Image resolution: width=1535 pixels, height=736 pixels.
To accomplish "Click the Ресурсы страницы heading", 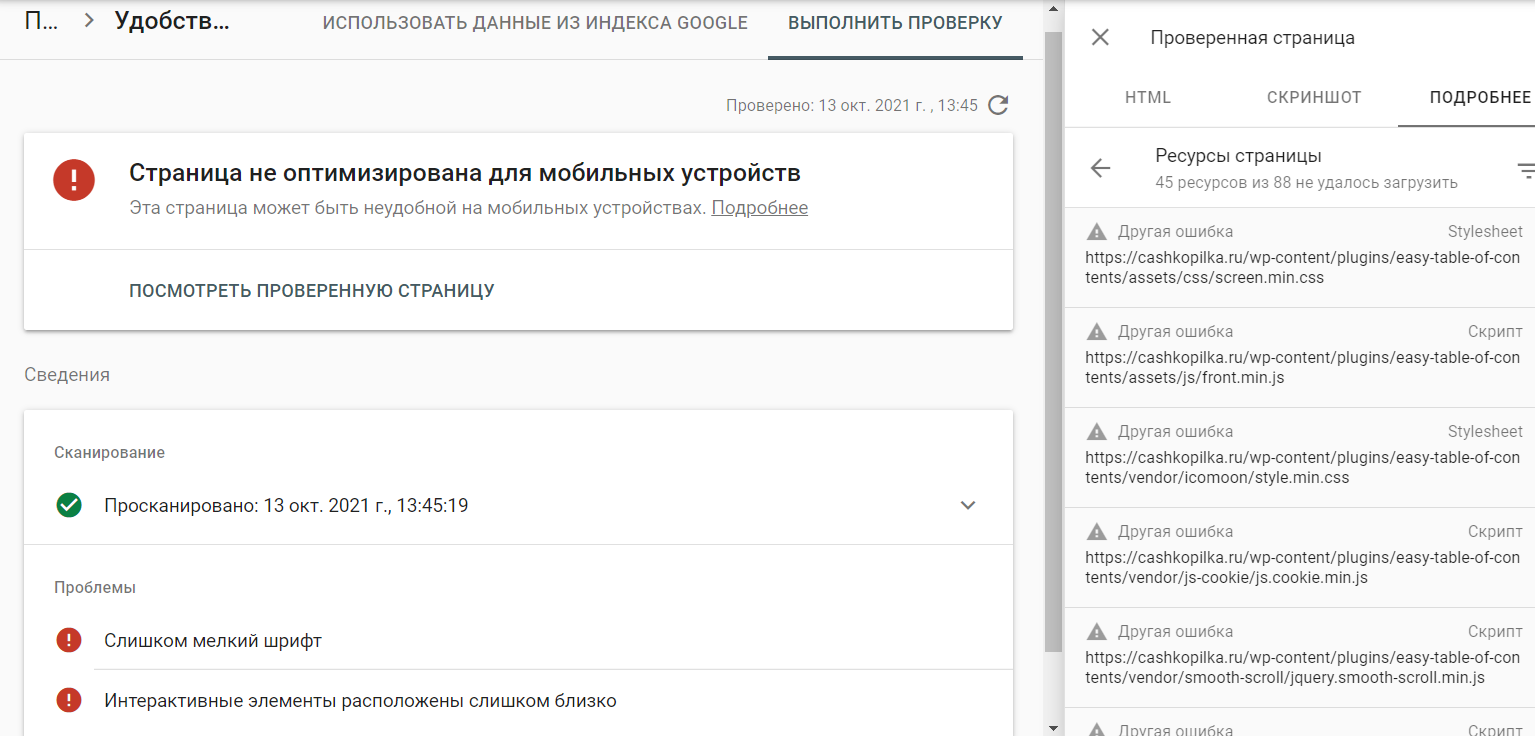I will click(x=1238, y=156).
